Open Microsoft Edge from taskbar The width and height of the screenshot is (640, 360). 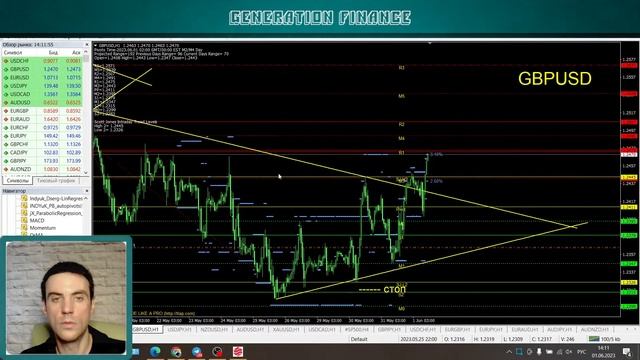[155, 351]
